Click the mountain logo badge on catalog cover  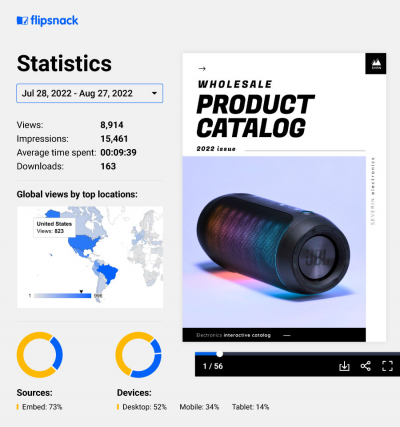[376, 63]
